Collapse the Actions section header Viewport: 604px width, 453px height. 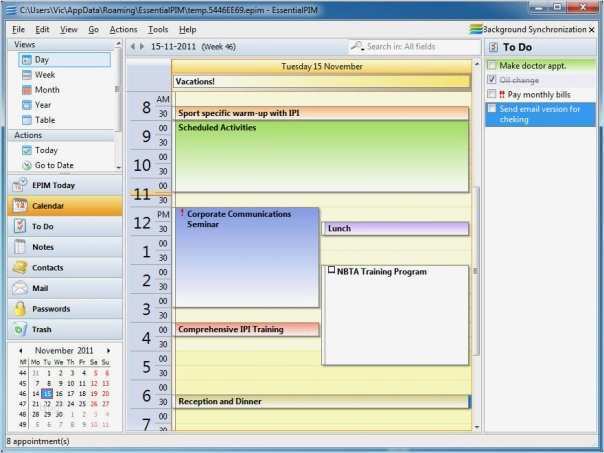coord(62,135)
